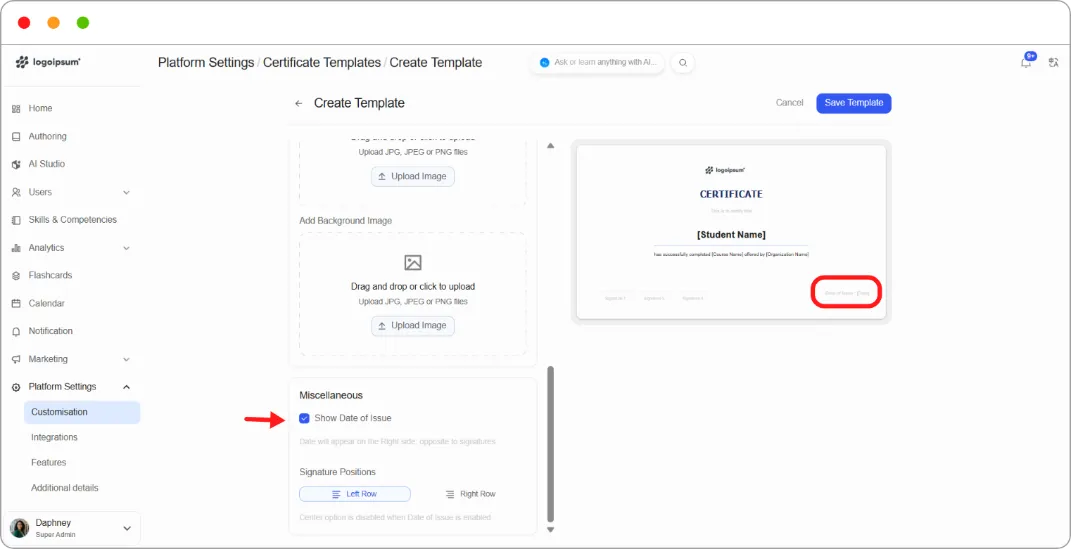Click the Notification bell icon in sidebar
1071x549 pixels.
[x=16, y=331]
